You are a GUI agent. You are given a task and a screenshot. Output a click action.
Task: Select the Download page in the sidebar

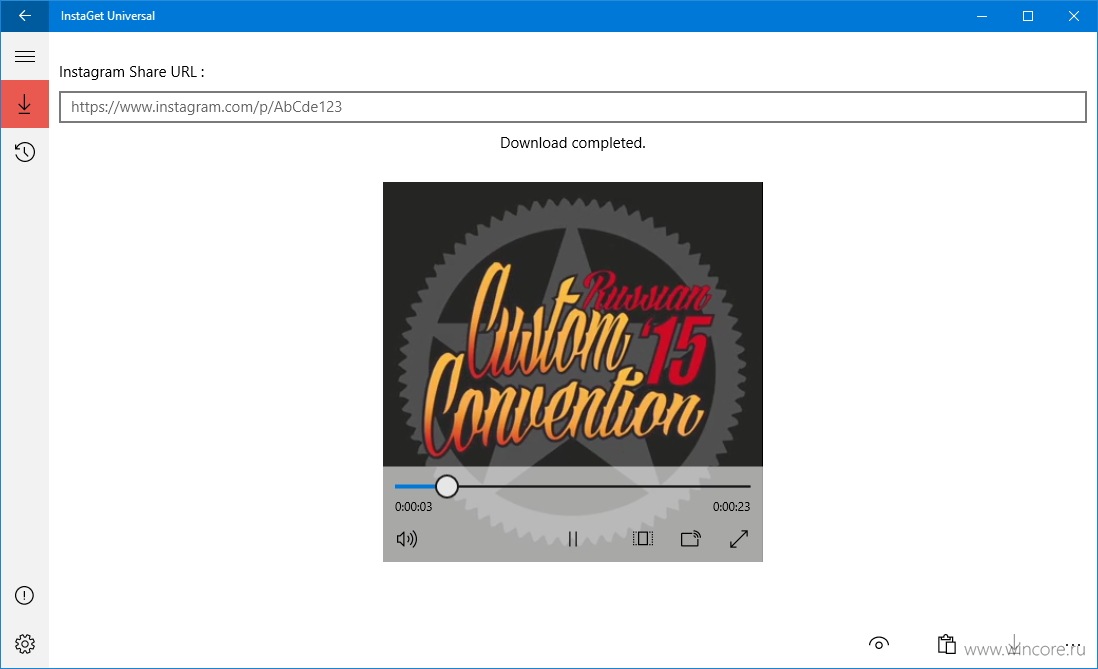[25, 104]
